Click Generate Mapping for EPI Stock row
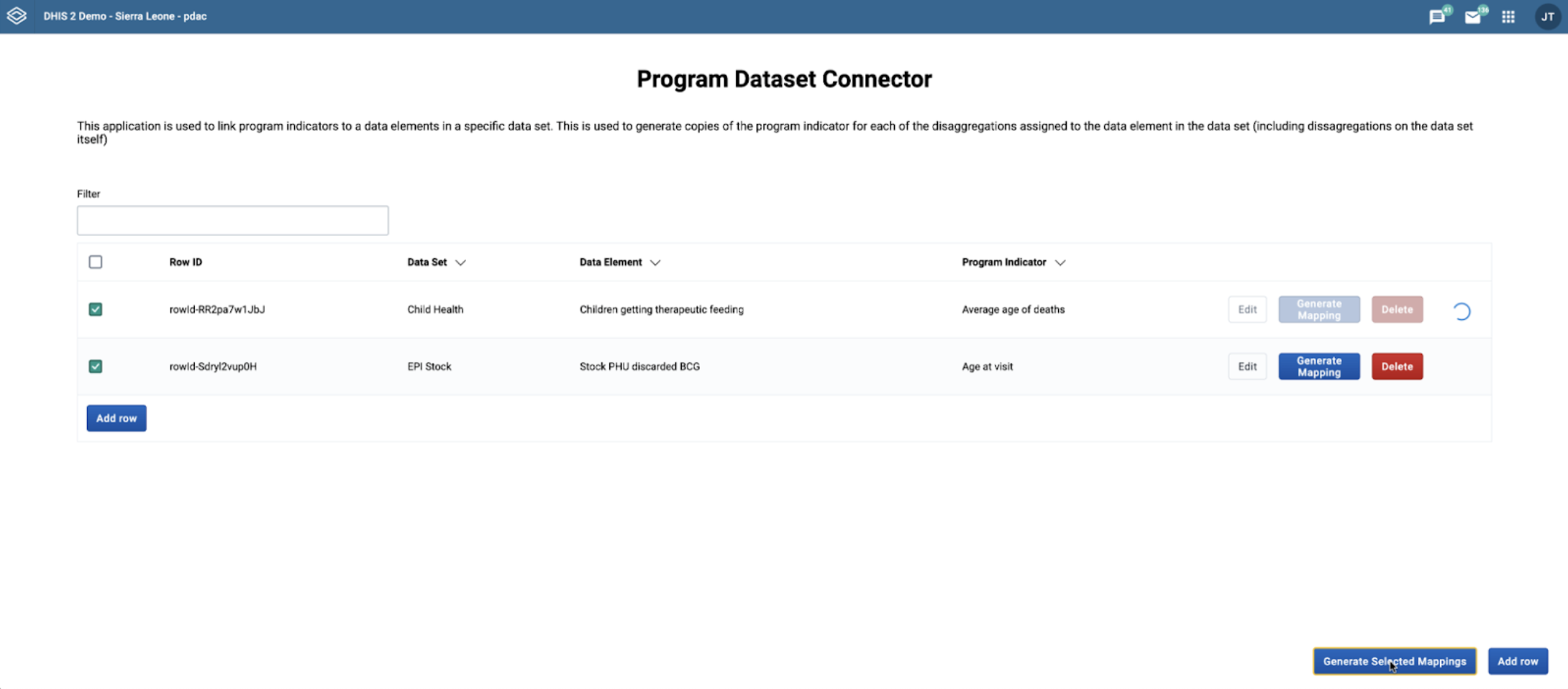Viewport: 1568px width, 689px height. [x=1318, y=366]
